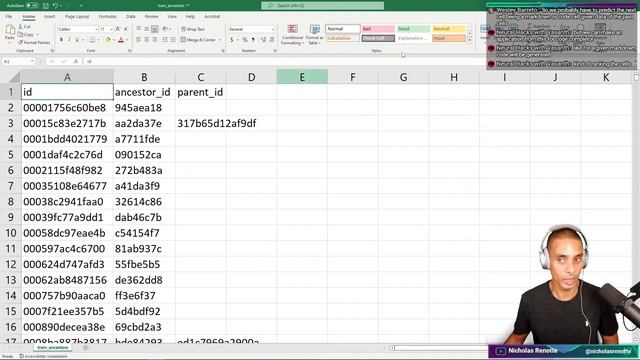Click the Undo arrow
The height and width of the screenshot is (360, 640).
click(55, 6)
